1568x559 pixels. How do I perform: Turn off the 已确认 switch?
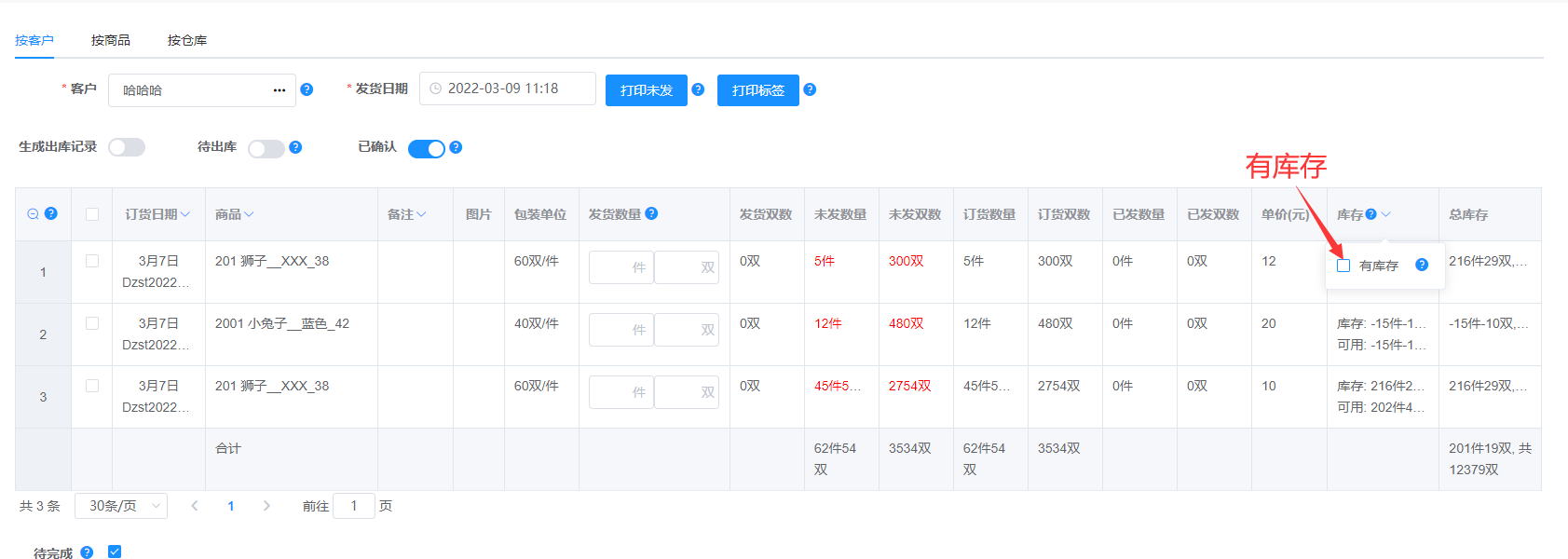coord(427,149)
